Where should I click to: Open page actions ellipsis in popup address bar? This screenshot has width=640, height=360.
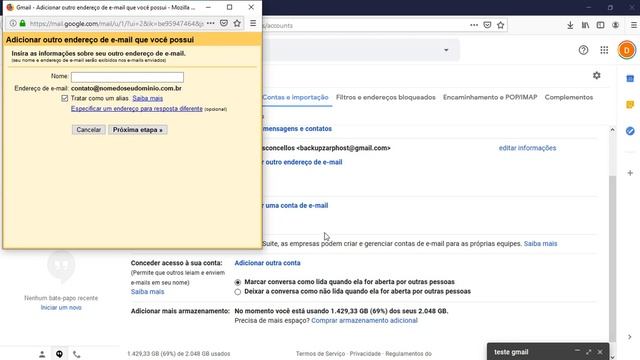click(x=211, y=23)
